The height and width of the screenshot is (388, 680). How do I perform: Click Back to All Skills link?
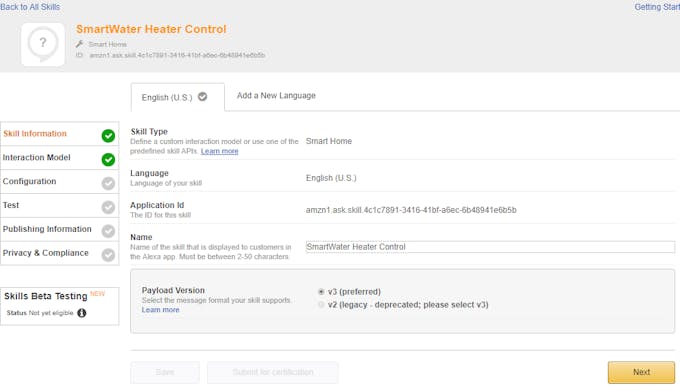pyautogui.click(x=30, y=7)
